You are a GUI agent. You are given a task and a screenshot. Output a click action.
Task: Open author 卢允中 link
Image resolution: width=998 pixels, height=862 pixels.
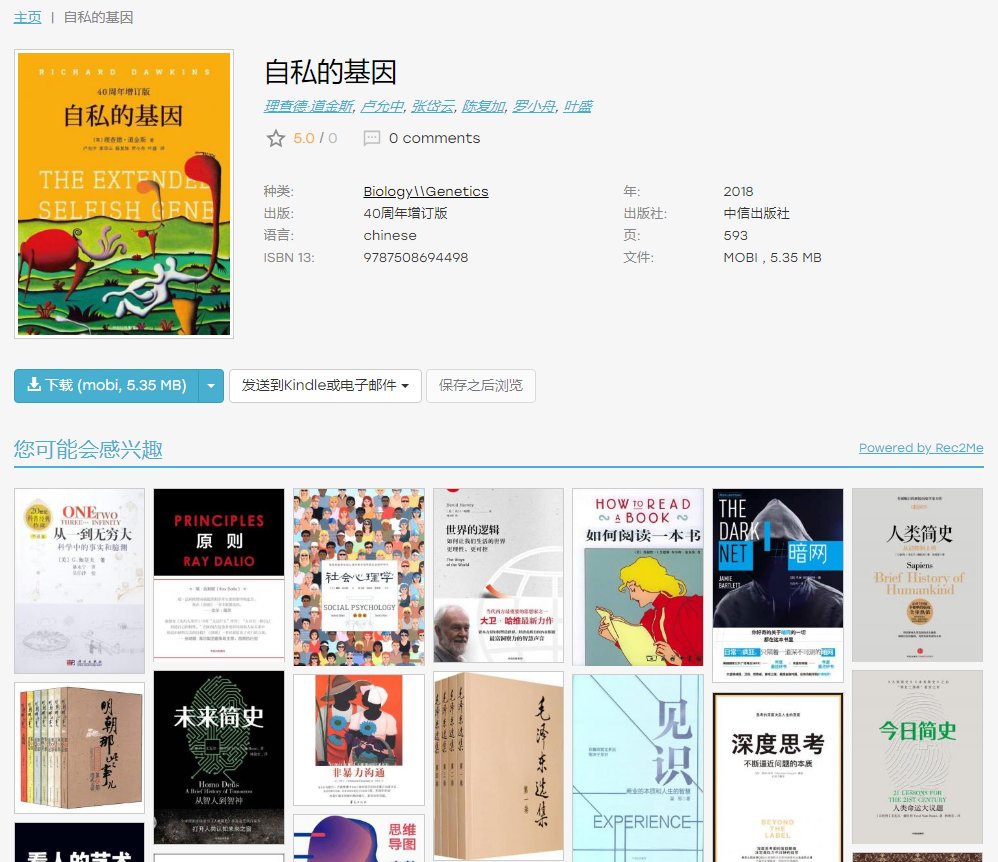(x=382, y=106)
